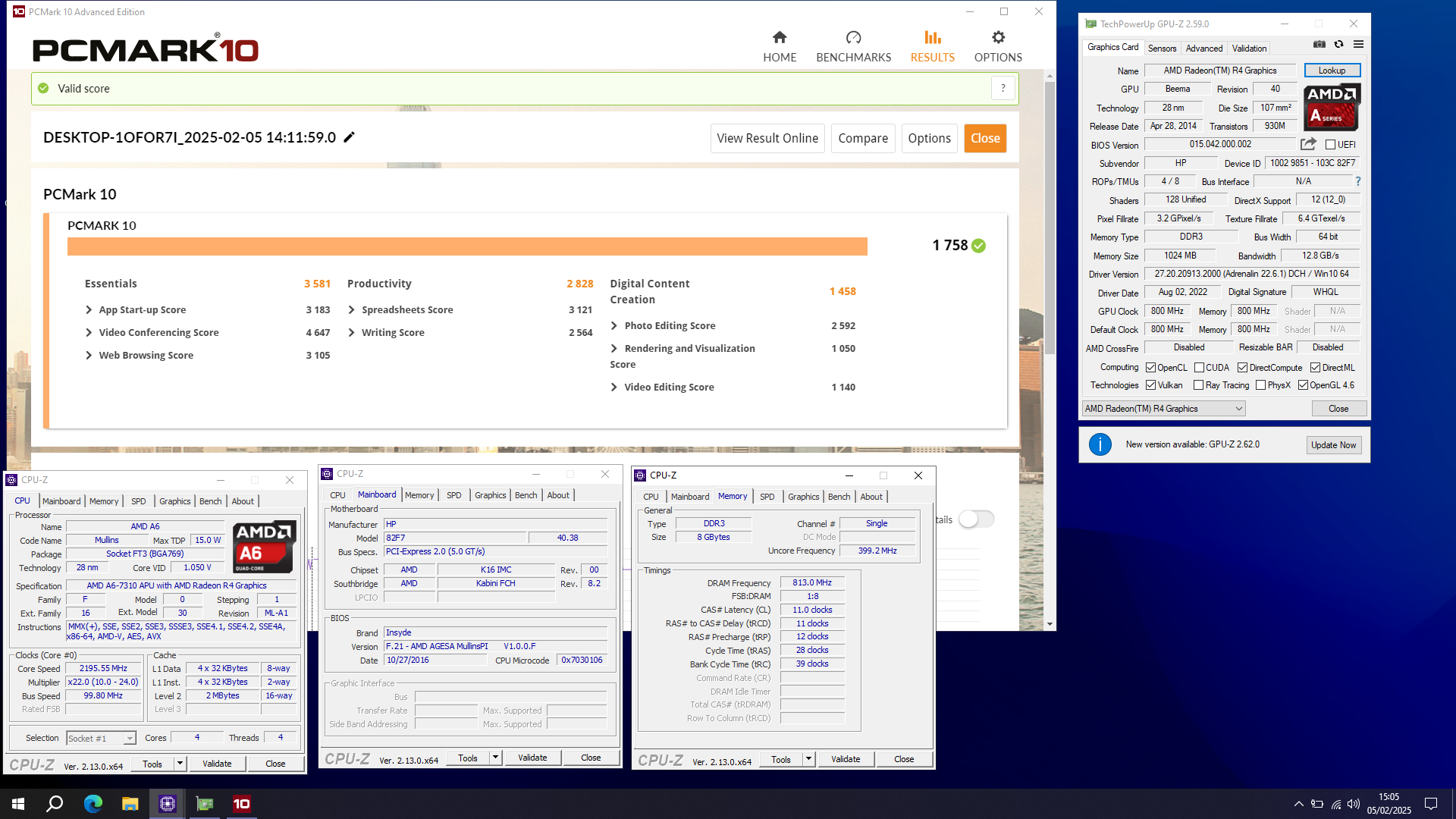Switch to PCMark 10 taskbar icon
The width and height of the screenshot is (1456, 819).
pyautogui.click(x=242, y=804)
